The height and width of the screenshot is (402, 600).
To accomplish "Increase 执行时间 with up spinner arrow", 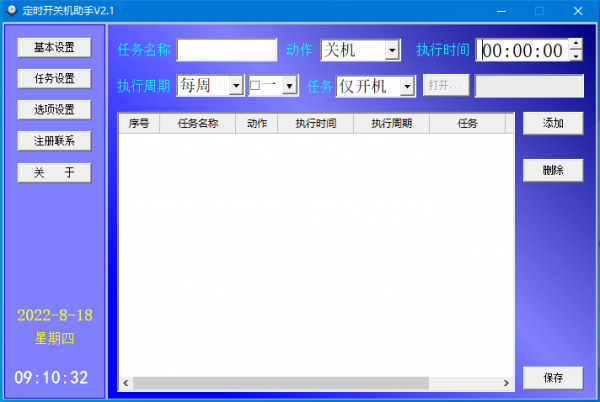I will [x=576, y=44].
